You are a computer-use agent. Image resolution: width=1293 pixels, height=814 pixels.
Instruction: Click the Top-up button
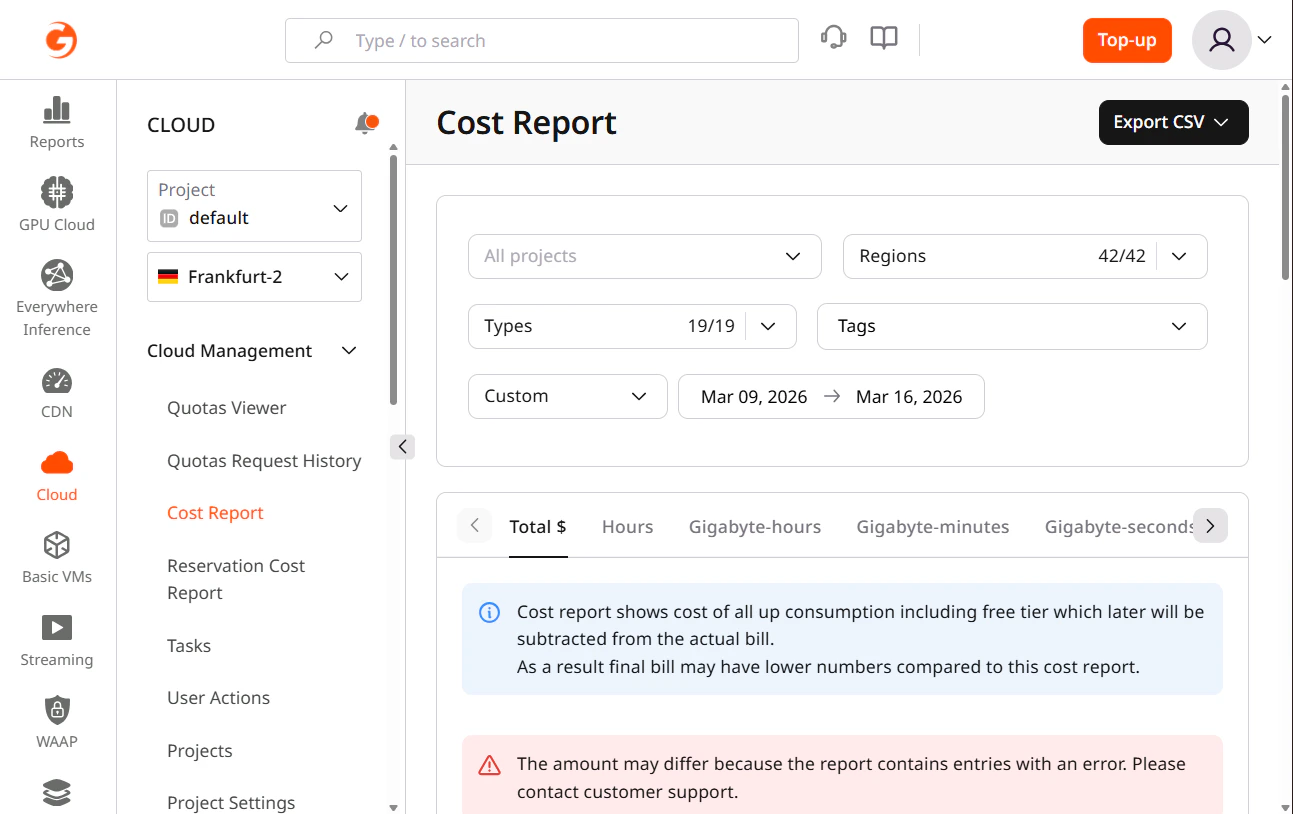(1127, 40)
